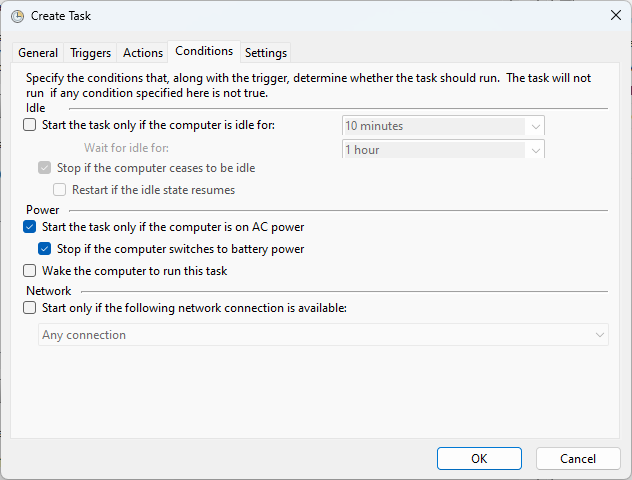Switch to the Settings tab
This screenshot has height=480, width=632.
click(x=266, y=53)
